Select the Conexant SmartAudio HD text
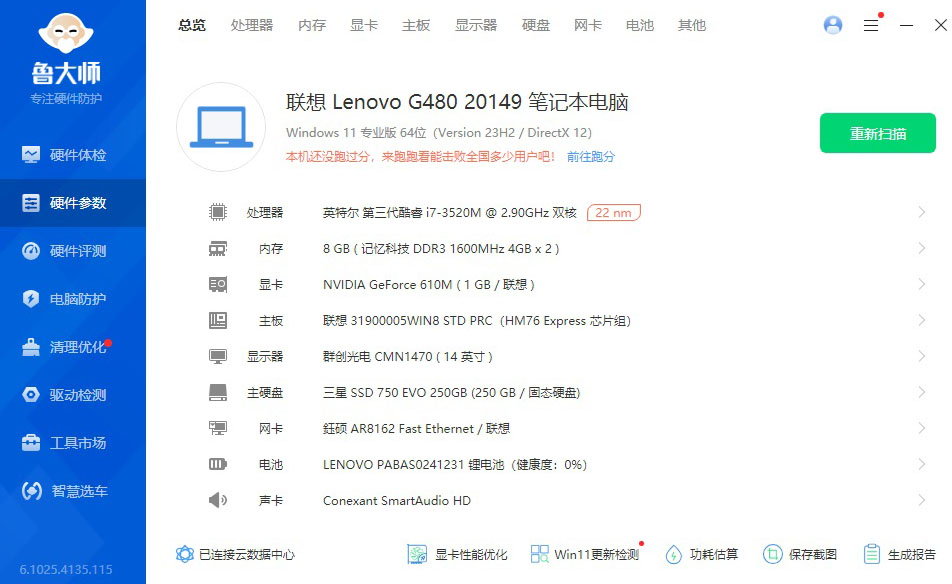 [x=397, y=501]
